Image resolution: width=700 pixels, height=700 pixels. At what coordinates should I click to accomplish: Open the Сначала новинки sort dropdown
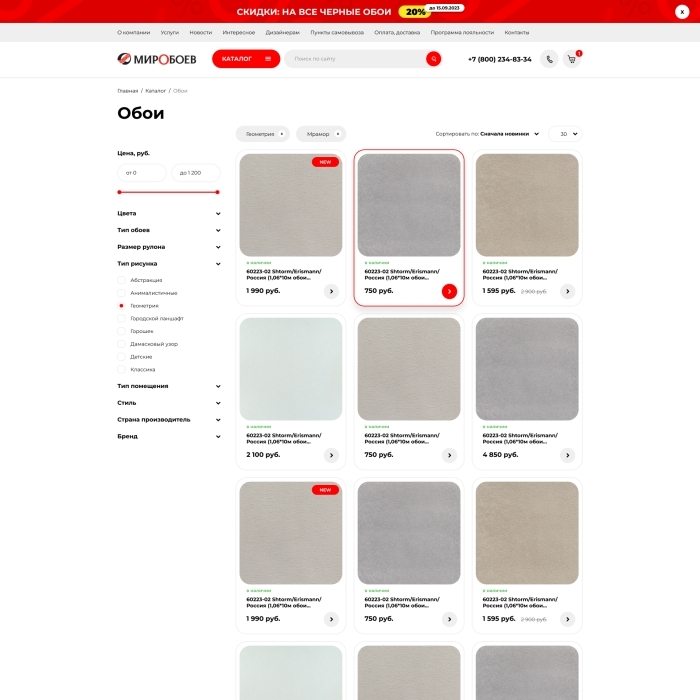tap(509, 134)
